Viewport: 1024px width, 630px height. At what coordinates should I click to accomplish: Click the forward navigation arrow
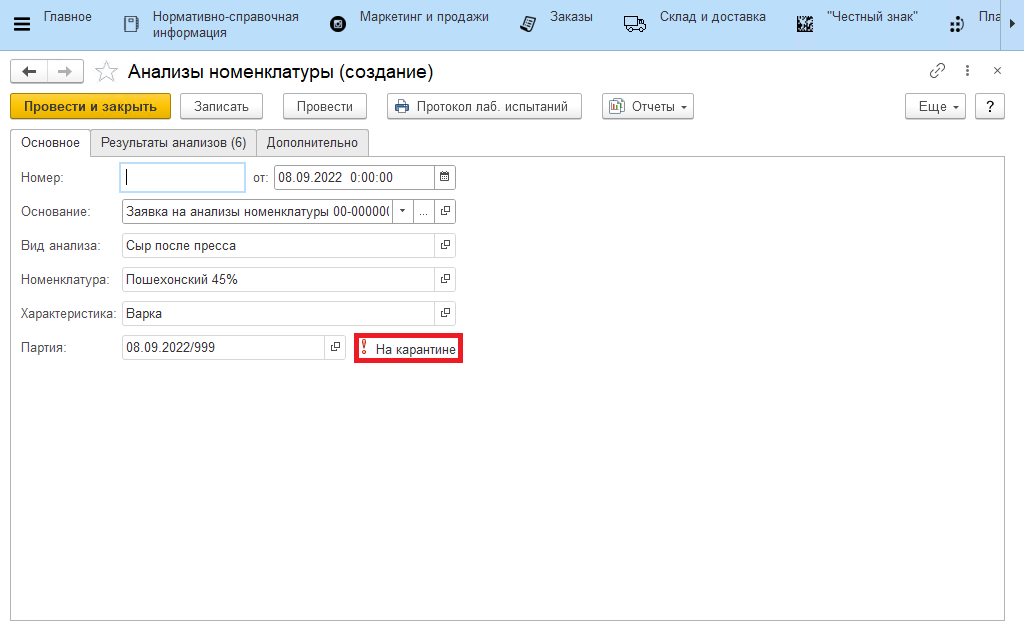click(64, 71)
